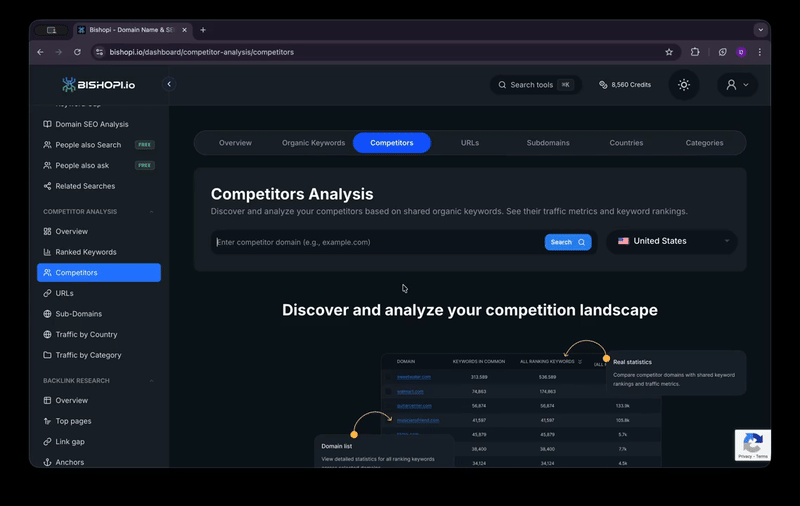Open Traffic by Category

click(88, 355)
